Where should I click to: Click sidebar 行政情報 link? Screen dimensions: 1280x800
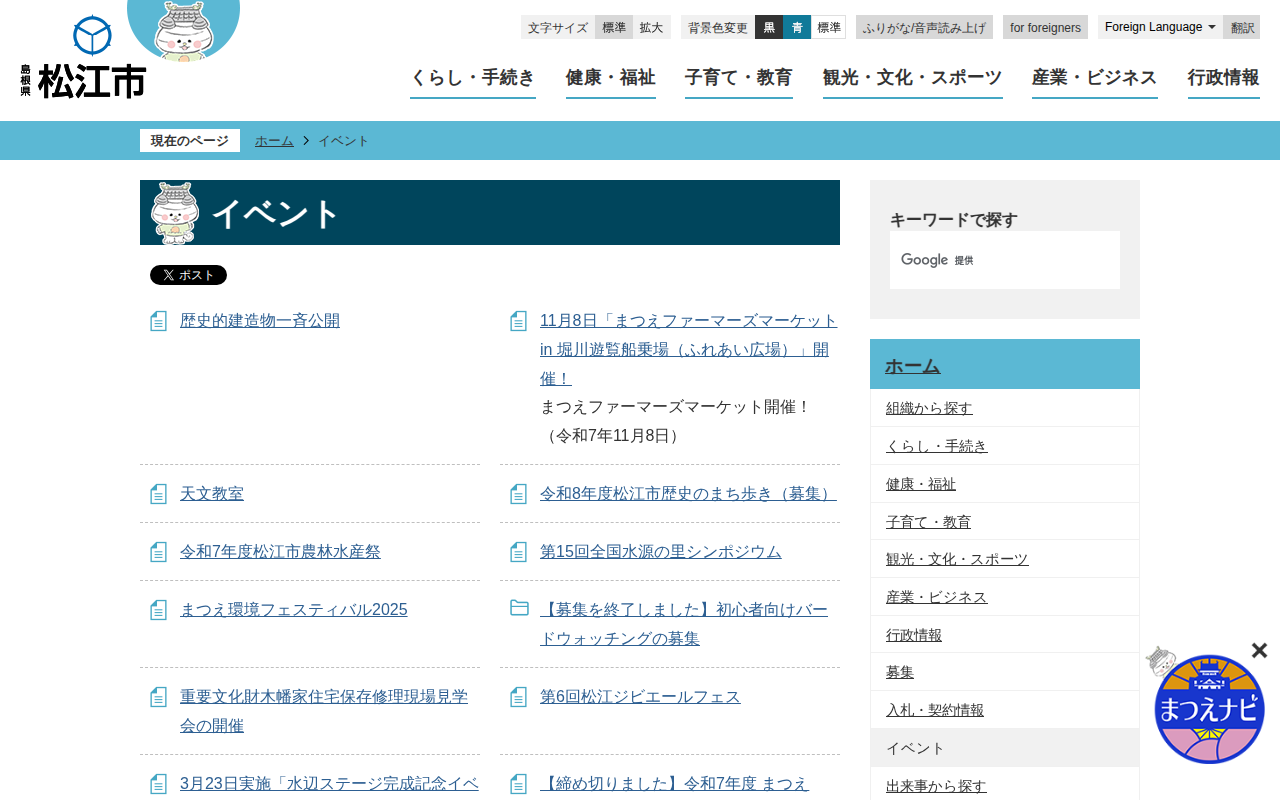[914, 635]
